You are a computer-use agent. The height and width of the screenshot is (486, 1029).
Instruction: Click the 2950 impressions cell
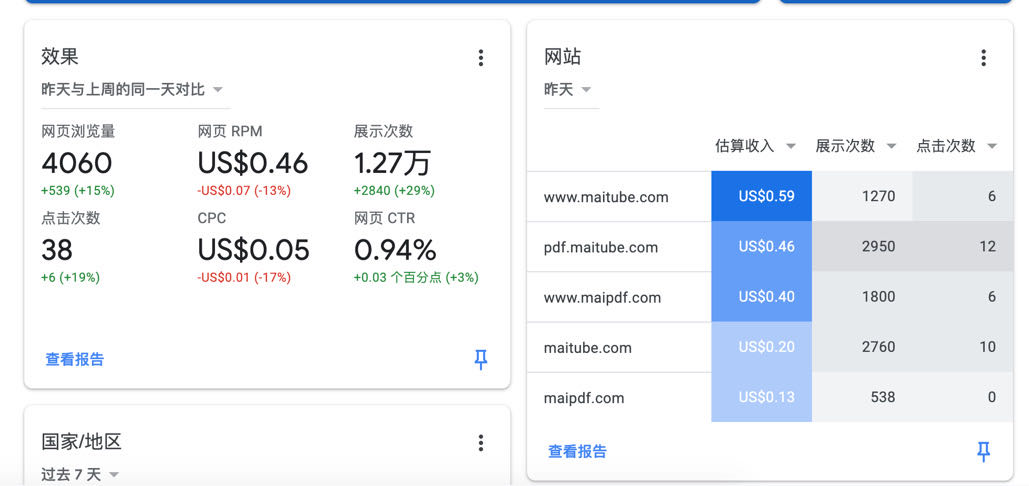tap(862, 247)
